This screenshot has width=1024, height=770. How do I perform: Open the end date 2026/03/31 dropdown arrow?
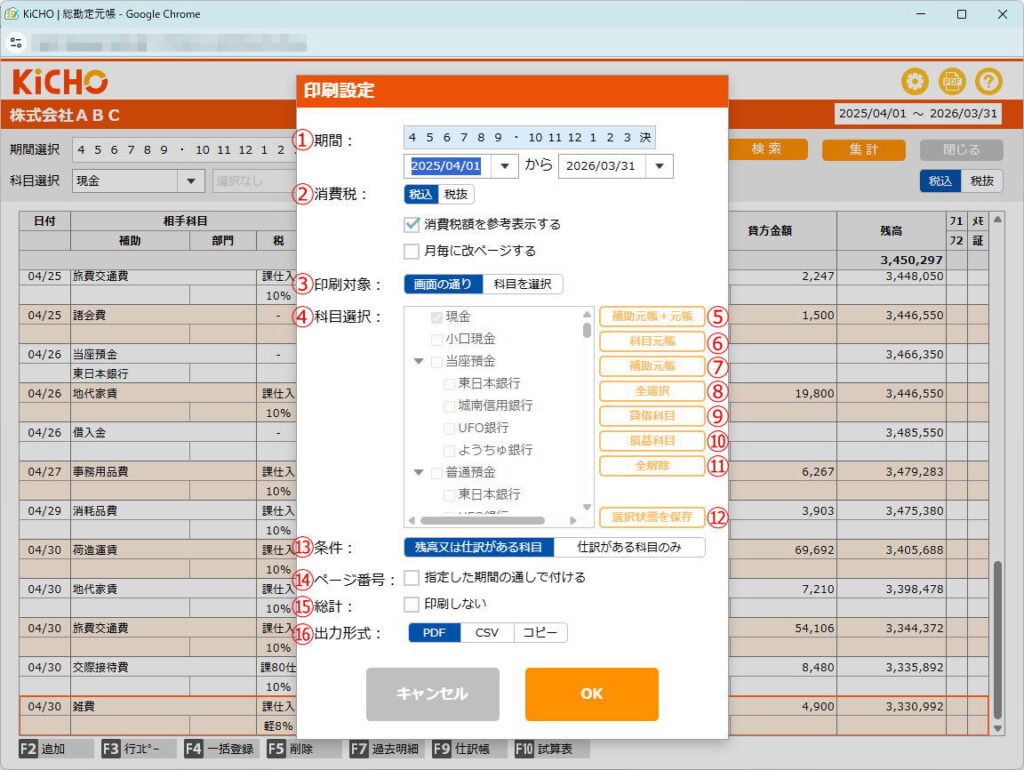(x=659, y=166)
